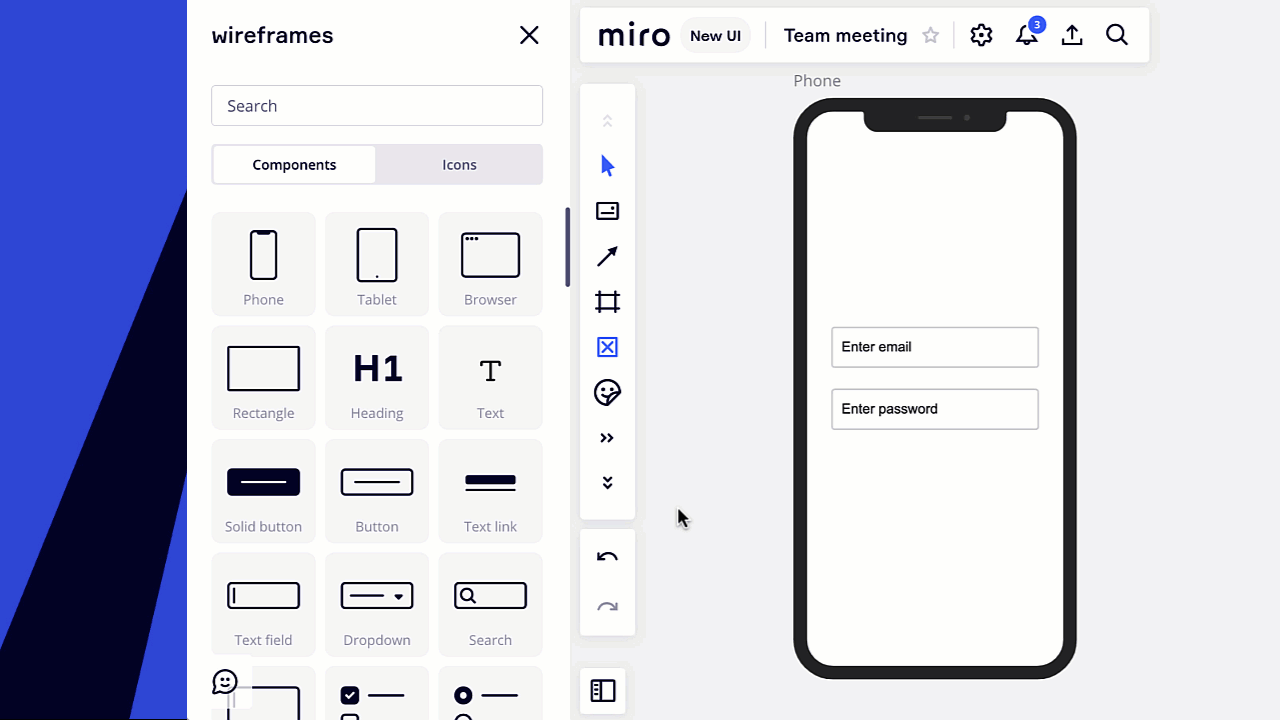Click the Enter password field
Screen dimensions: 1280x720
pos(935,409)
